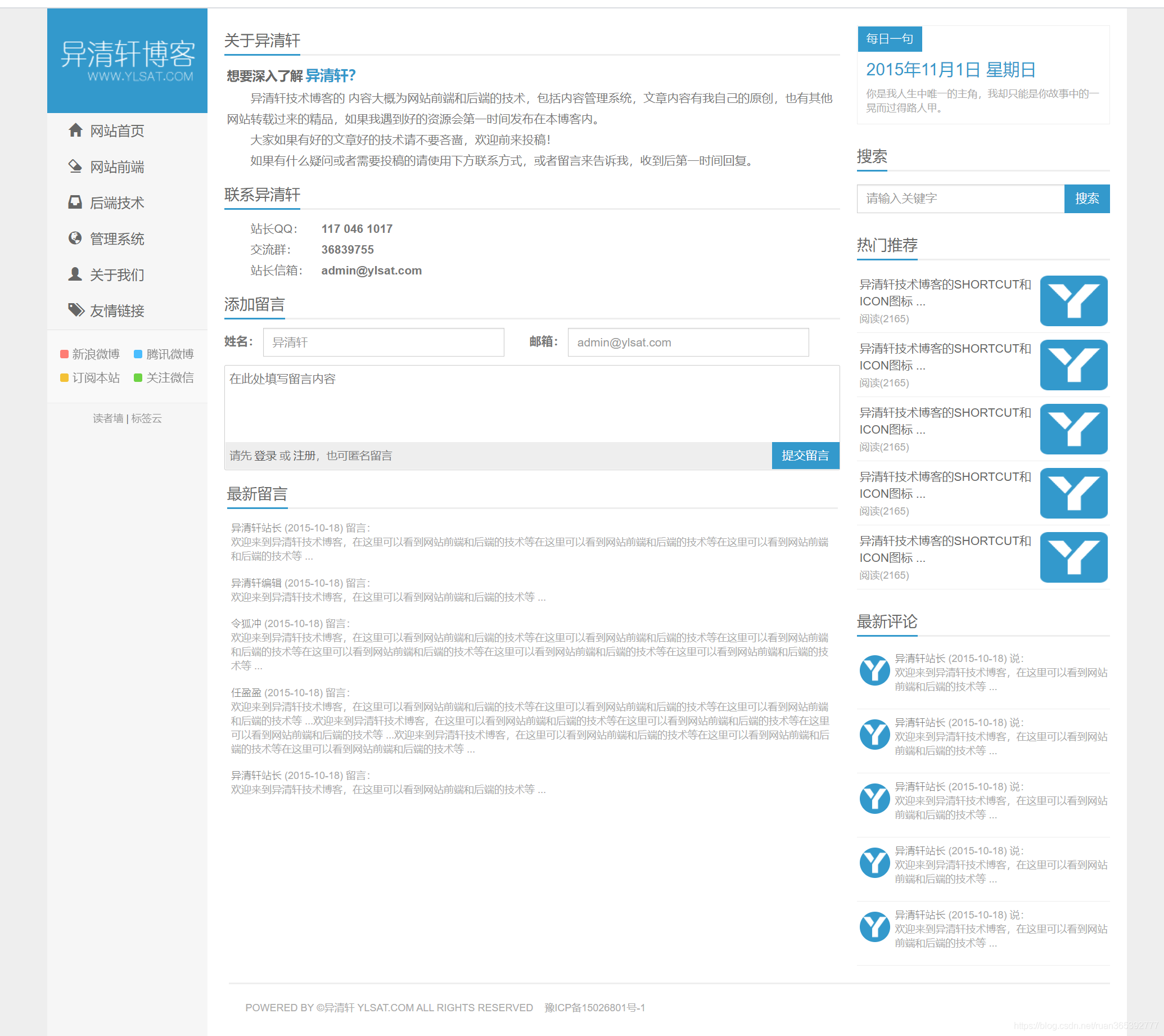The height and width of the screenshot is (1036, 1164).
Task: Click the QQ number 117 046 1017
Action: tap(357, 229)
